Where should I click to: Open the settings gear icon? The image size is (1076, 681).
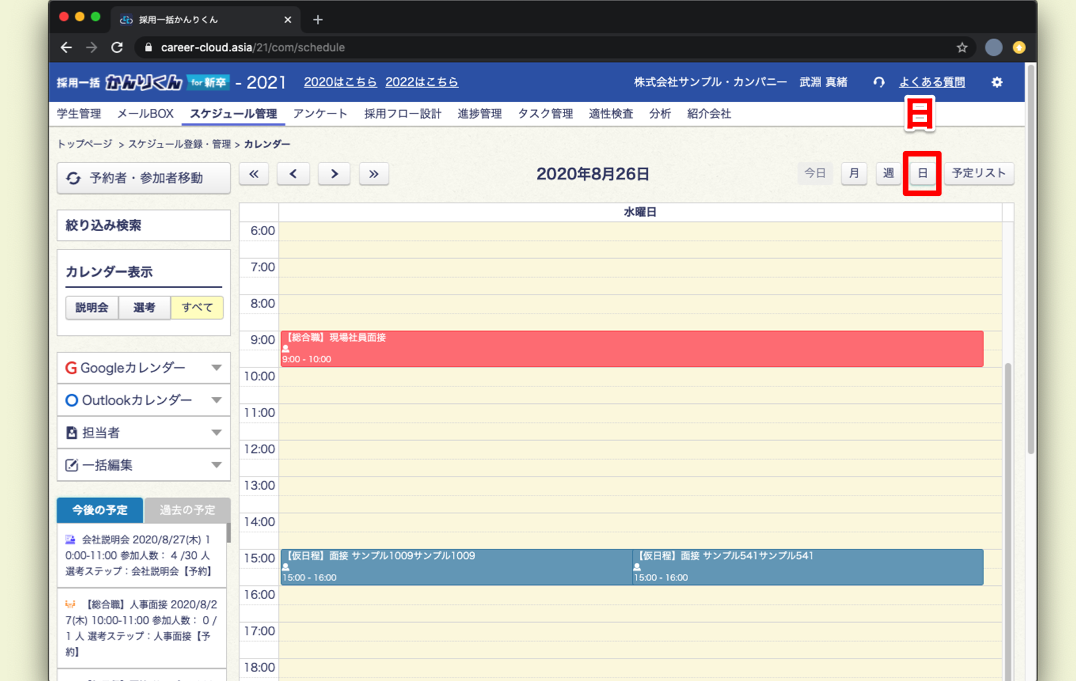click(996, 82)
